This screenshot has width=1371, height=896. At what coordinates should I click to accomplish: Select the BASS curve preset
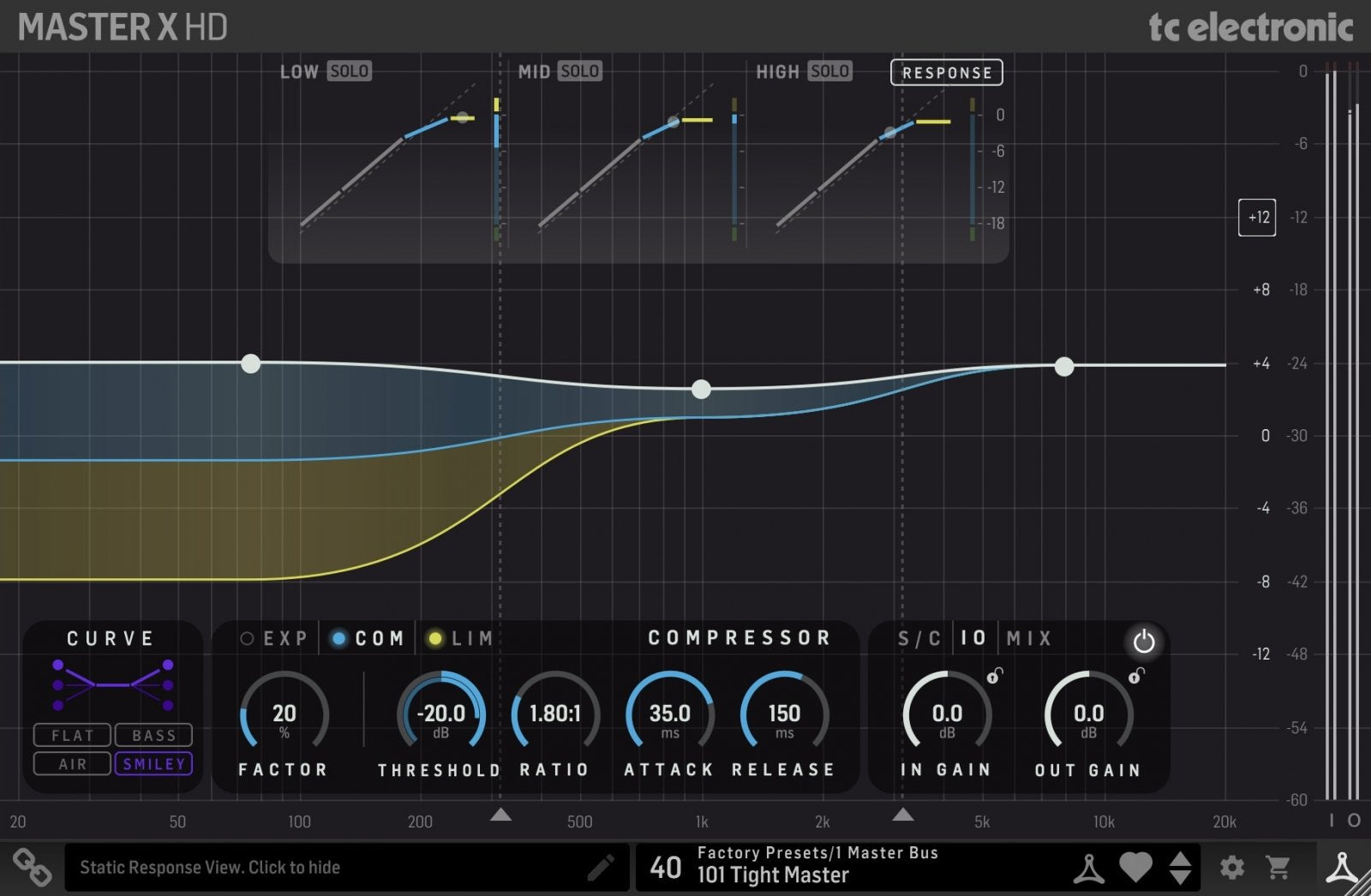tap(154, 734)
